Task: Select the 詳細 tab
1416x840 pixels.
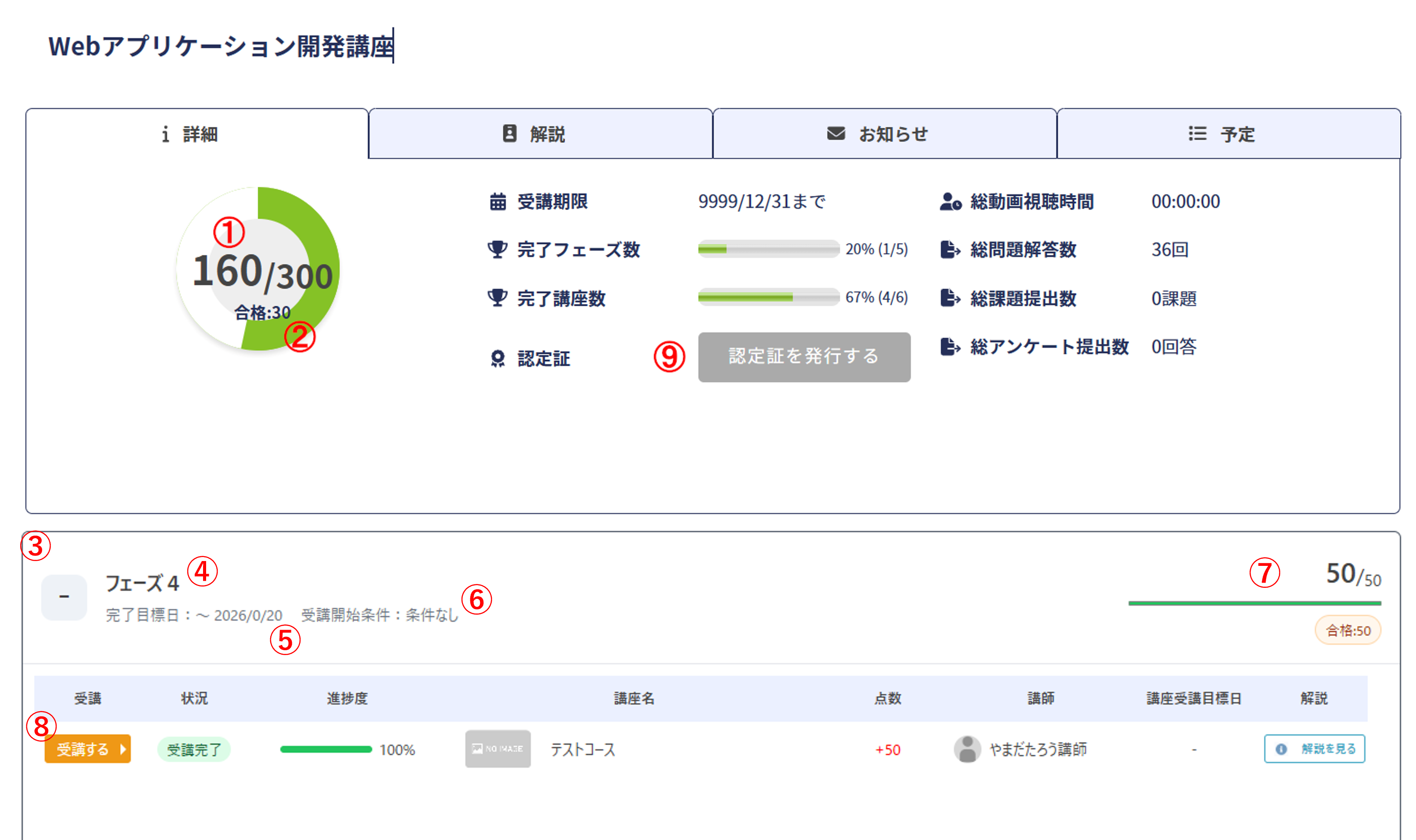Action: [197, 134]
